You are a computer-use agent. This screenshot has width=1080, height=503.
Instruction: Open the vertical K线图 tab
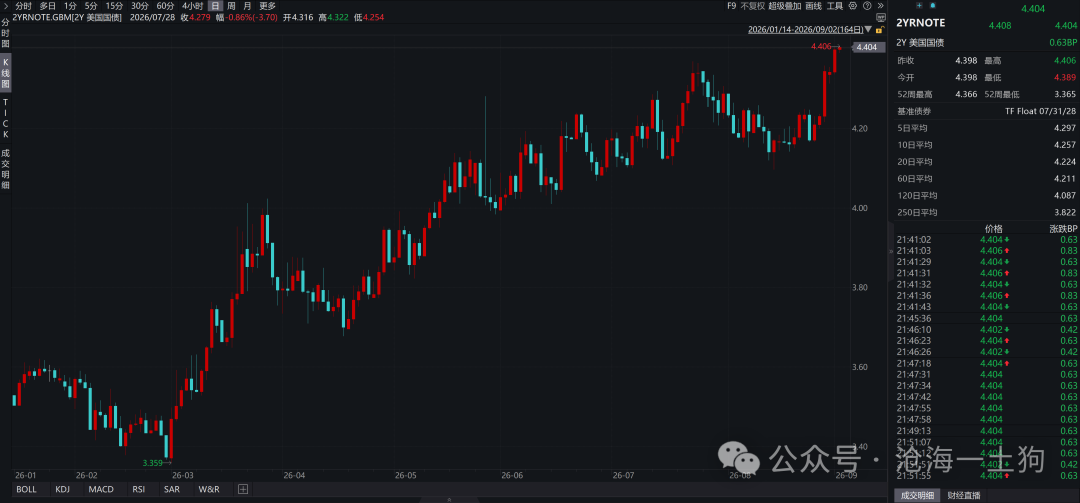(6, 74)
